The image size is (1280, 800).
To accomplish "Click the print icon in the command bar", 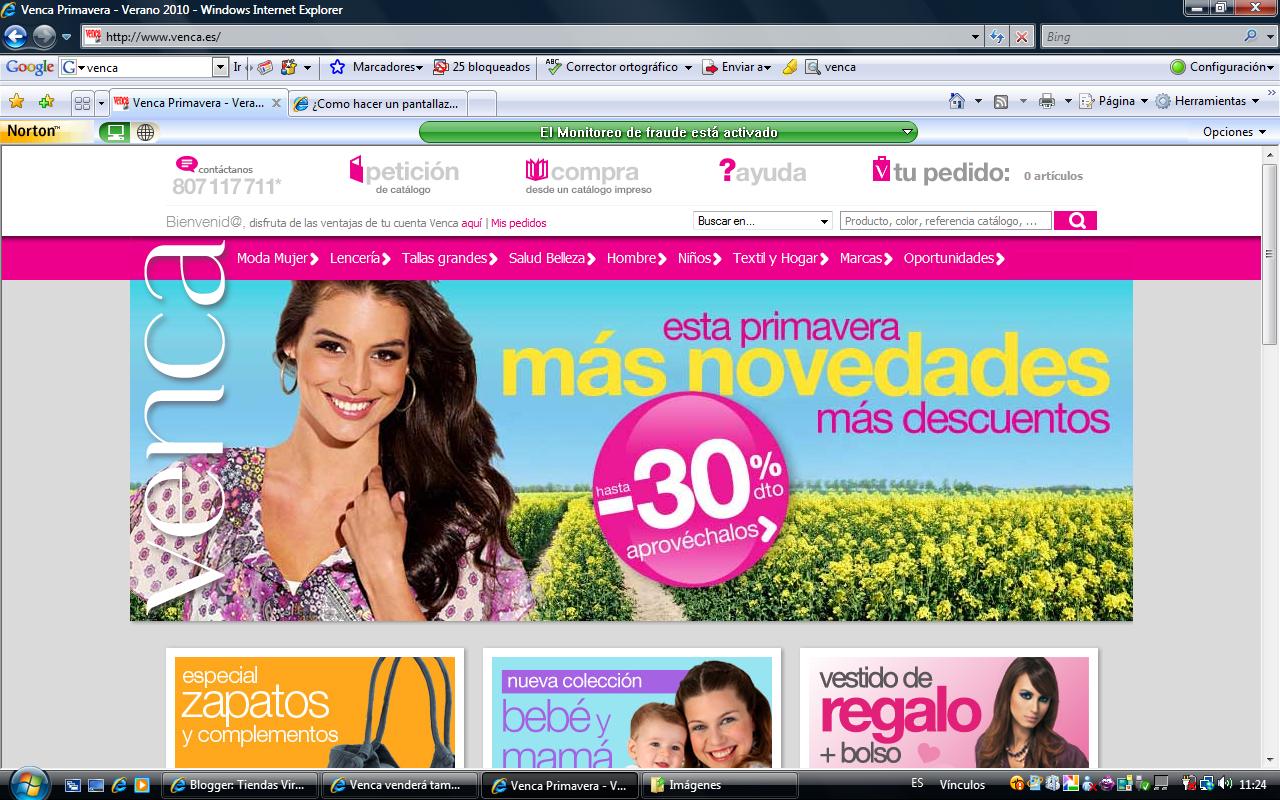I will [1048, 101].
